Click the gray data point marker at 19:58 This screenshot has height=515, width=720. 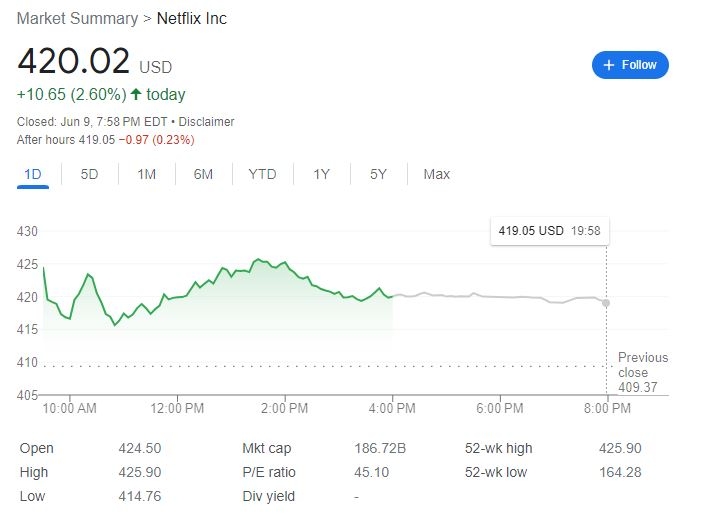click(606, 303)
